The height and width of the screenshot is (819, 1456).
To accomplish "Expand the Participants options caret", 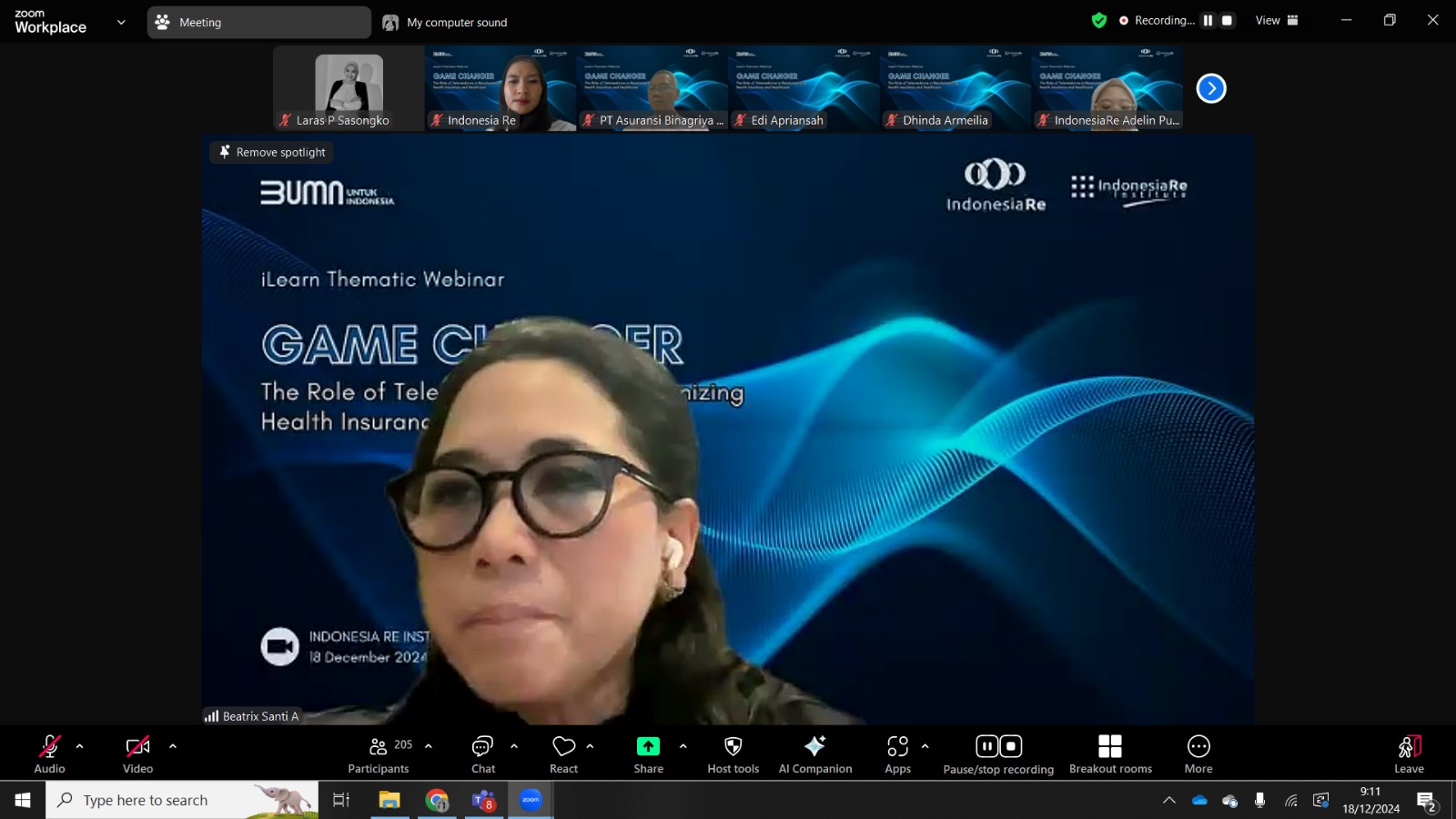I will (429, 746).
